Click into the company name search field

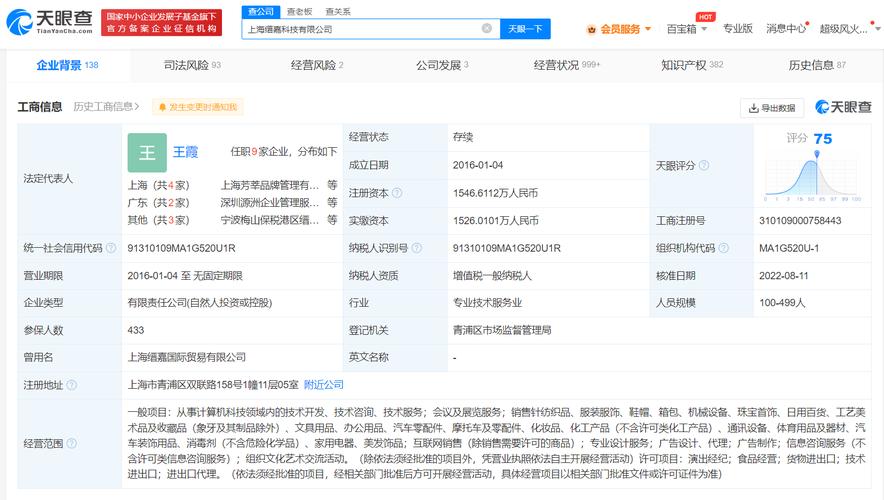[360, 29]
